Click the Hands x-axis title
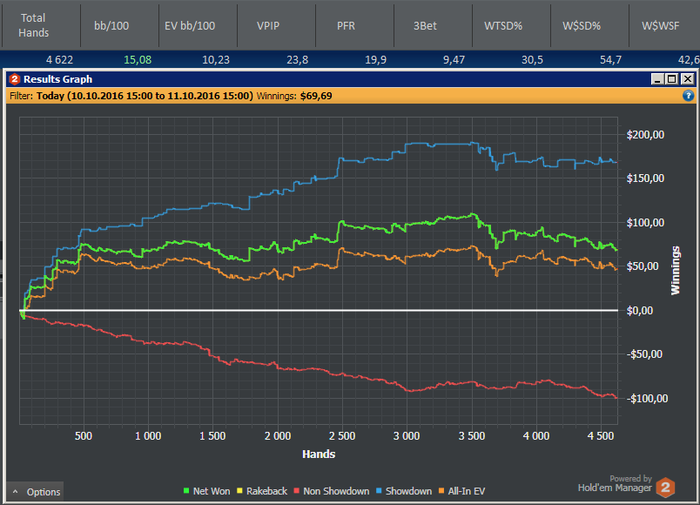 click(319, 454)
